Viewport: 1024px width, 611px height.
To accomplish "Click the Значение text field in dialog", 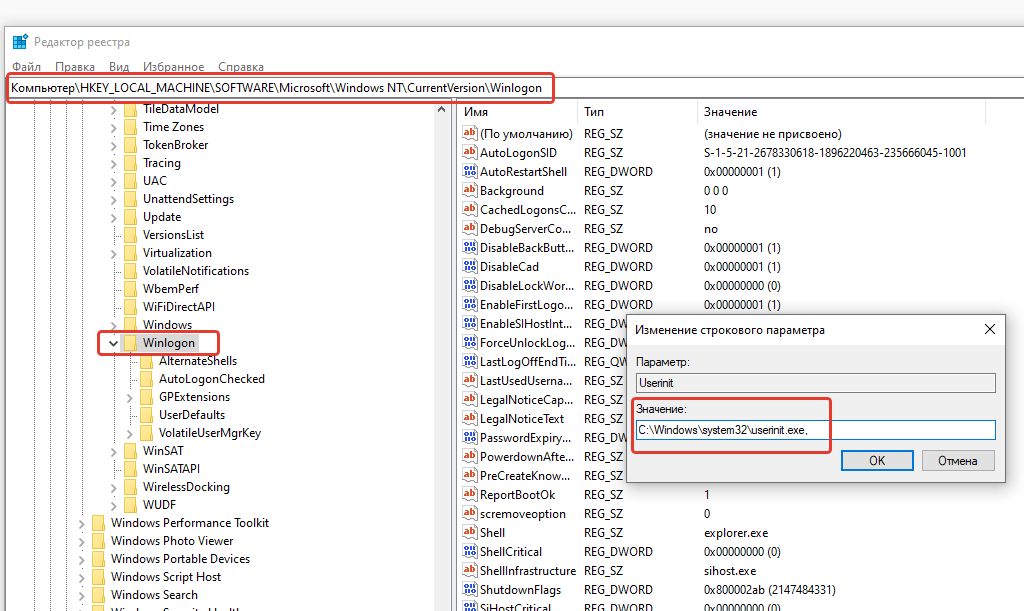I will click(x=815, y=430).
